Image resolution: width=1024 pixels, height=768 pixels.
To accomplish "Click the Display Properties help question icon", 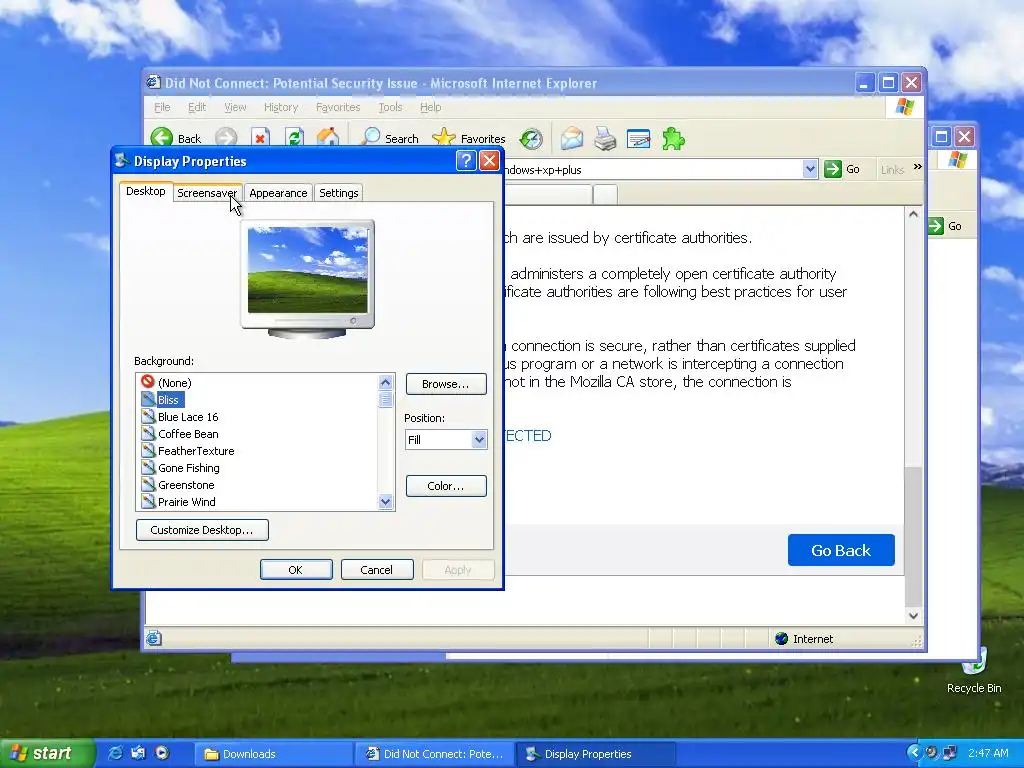I will [x=466, y=161].
